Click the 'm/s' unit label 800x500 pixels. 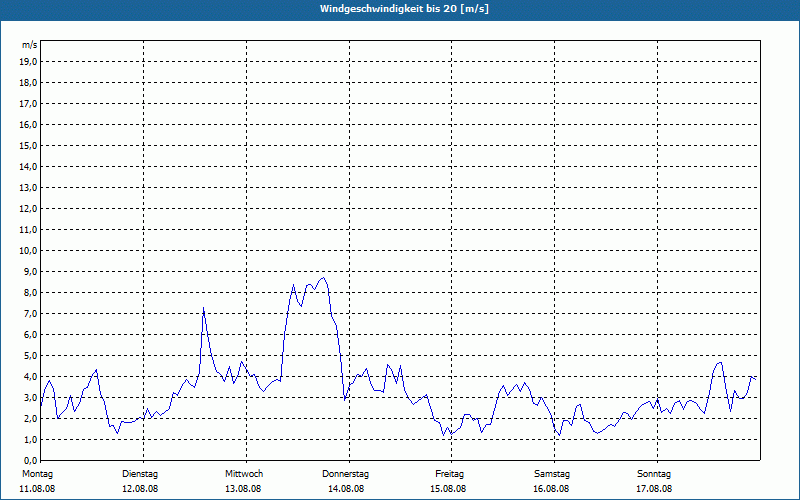pyautogui.click(x=30, y=45)
